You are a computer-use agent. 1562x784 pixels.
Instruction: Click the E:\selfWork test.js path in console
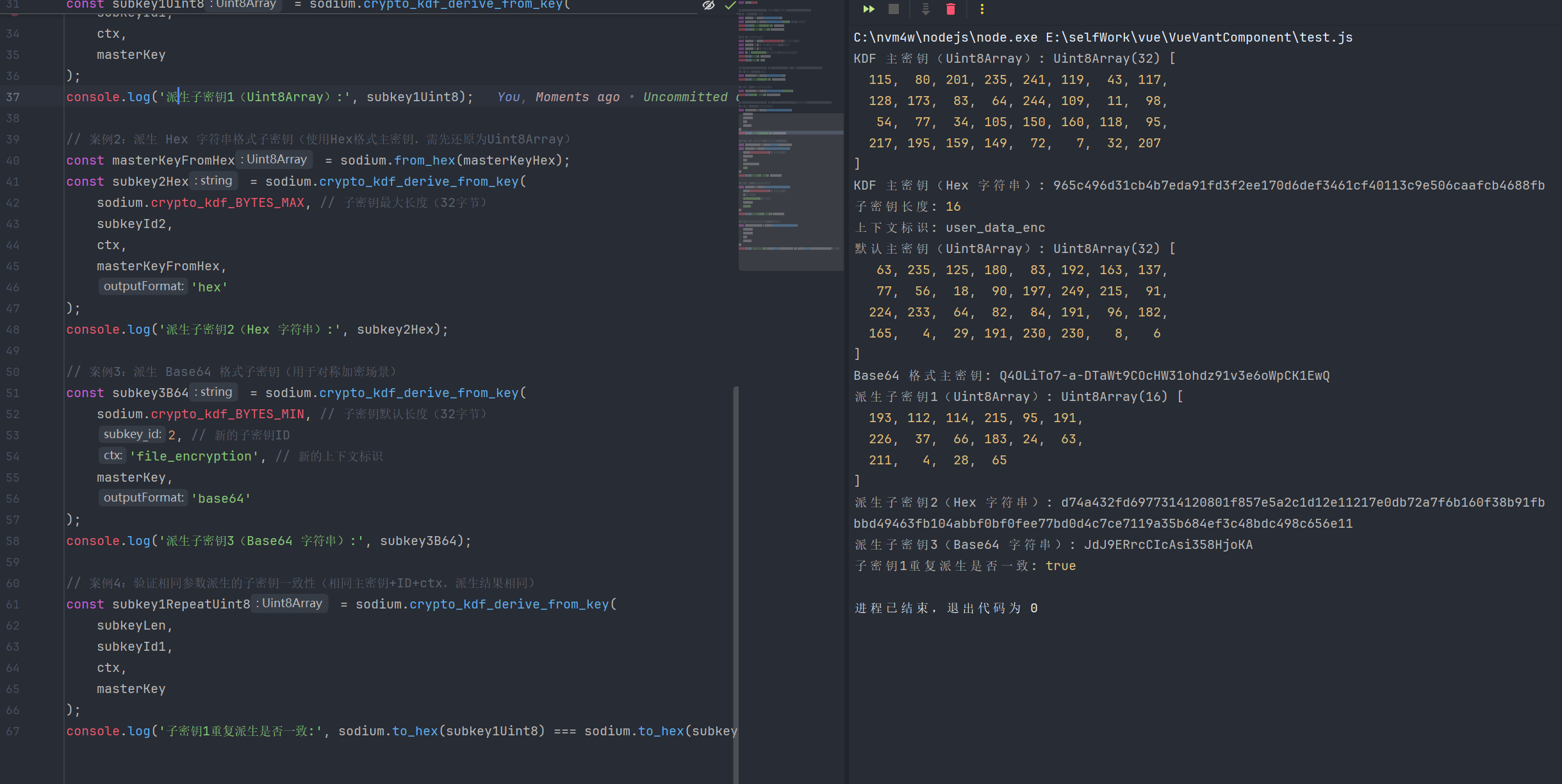click(1199, 37)
